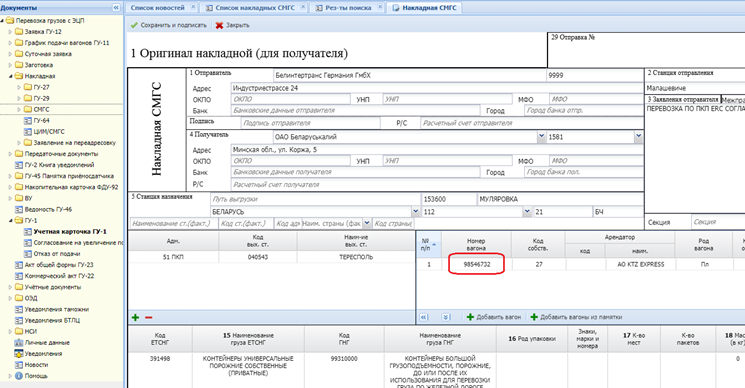Open Наим. страны (факт.) dropdown
The width and height of the screenshot is (745, 388).
(367, 223)
